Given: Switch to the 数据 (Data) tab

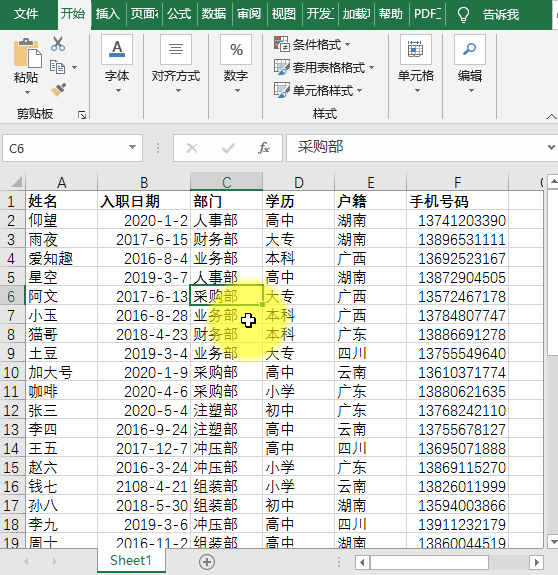Looking at the screenshot, I should coord(214,14).
